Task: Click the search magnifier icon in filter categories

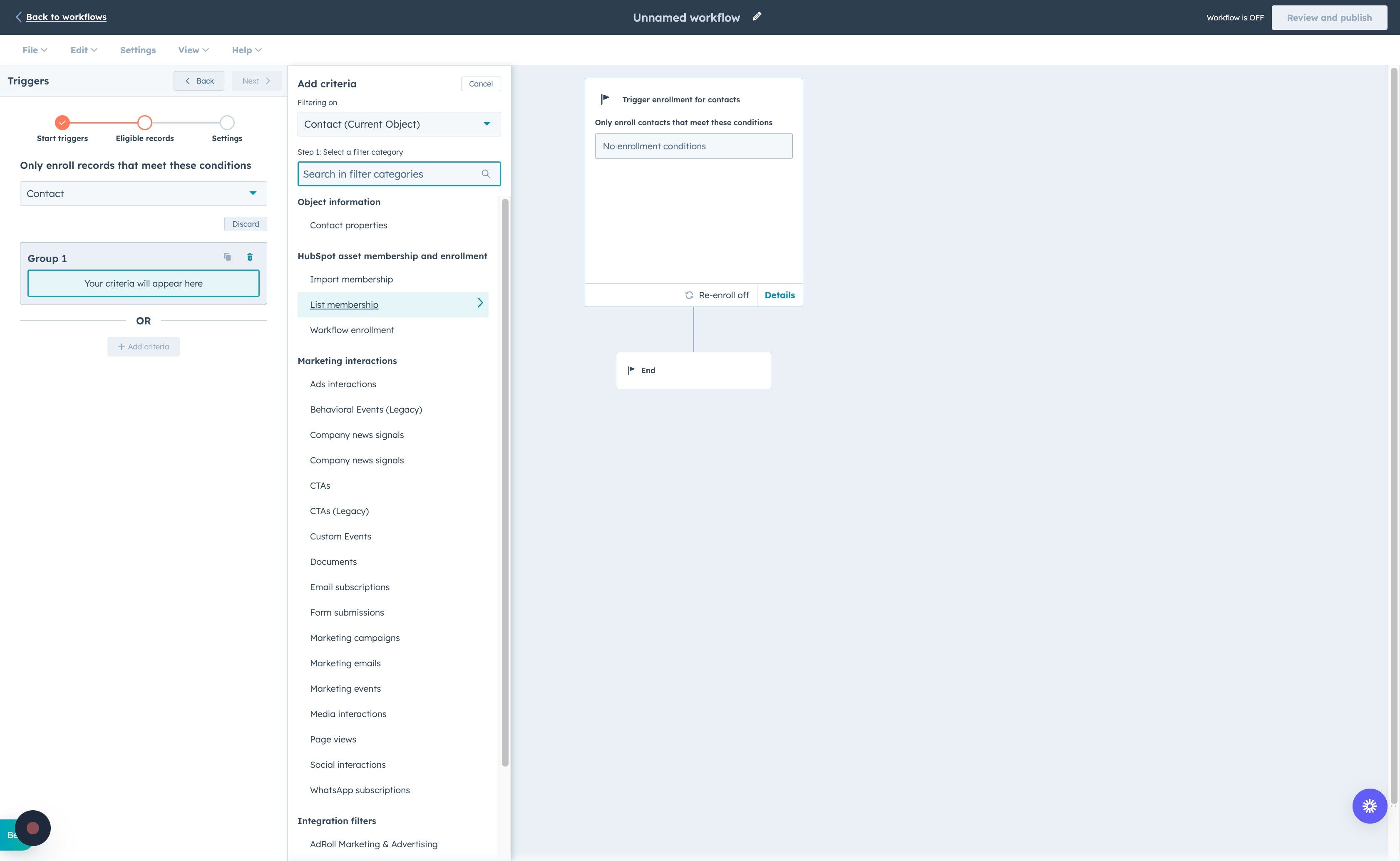Action: [x=486, y=174]
